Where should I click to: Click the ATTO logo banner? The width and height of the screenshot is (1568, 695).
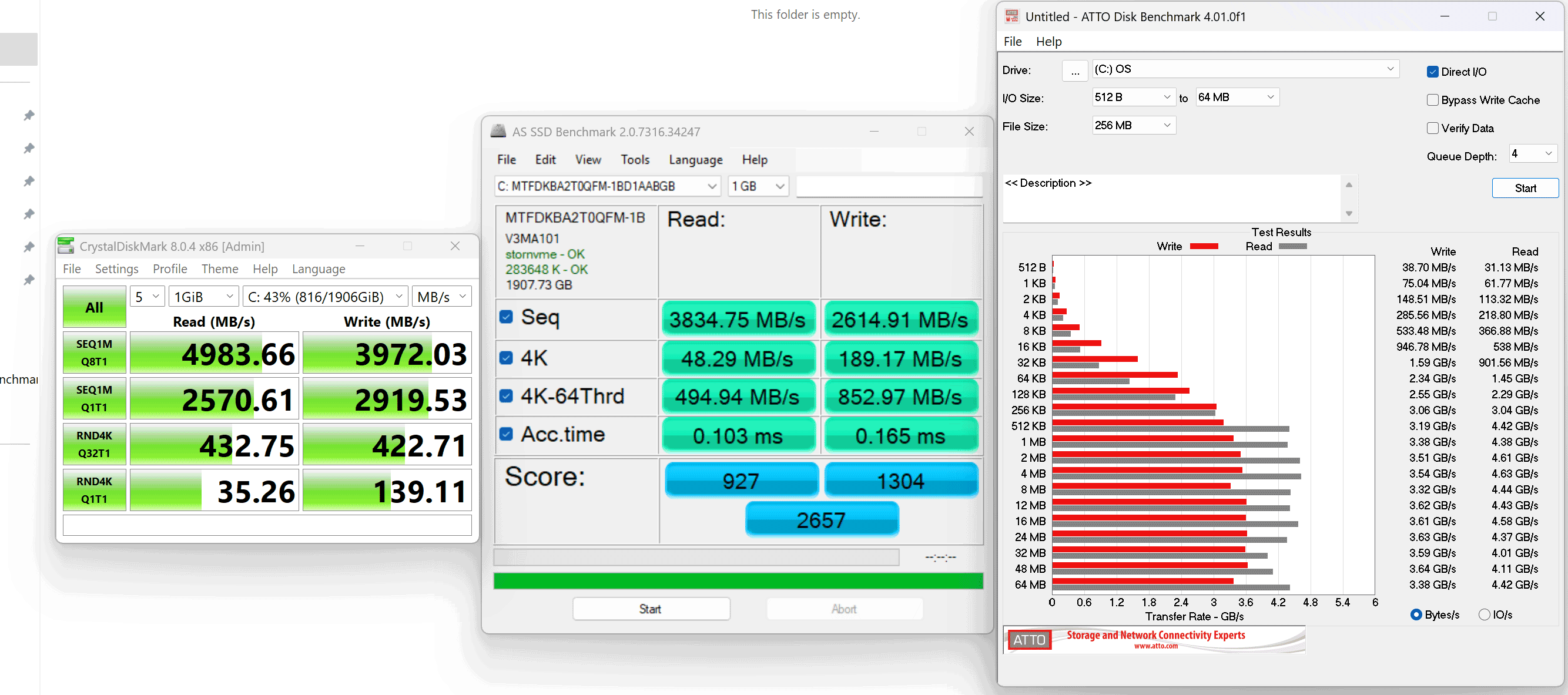coord(1154,640)
